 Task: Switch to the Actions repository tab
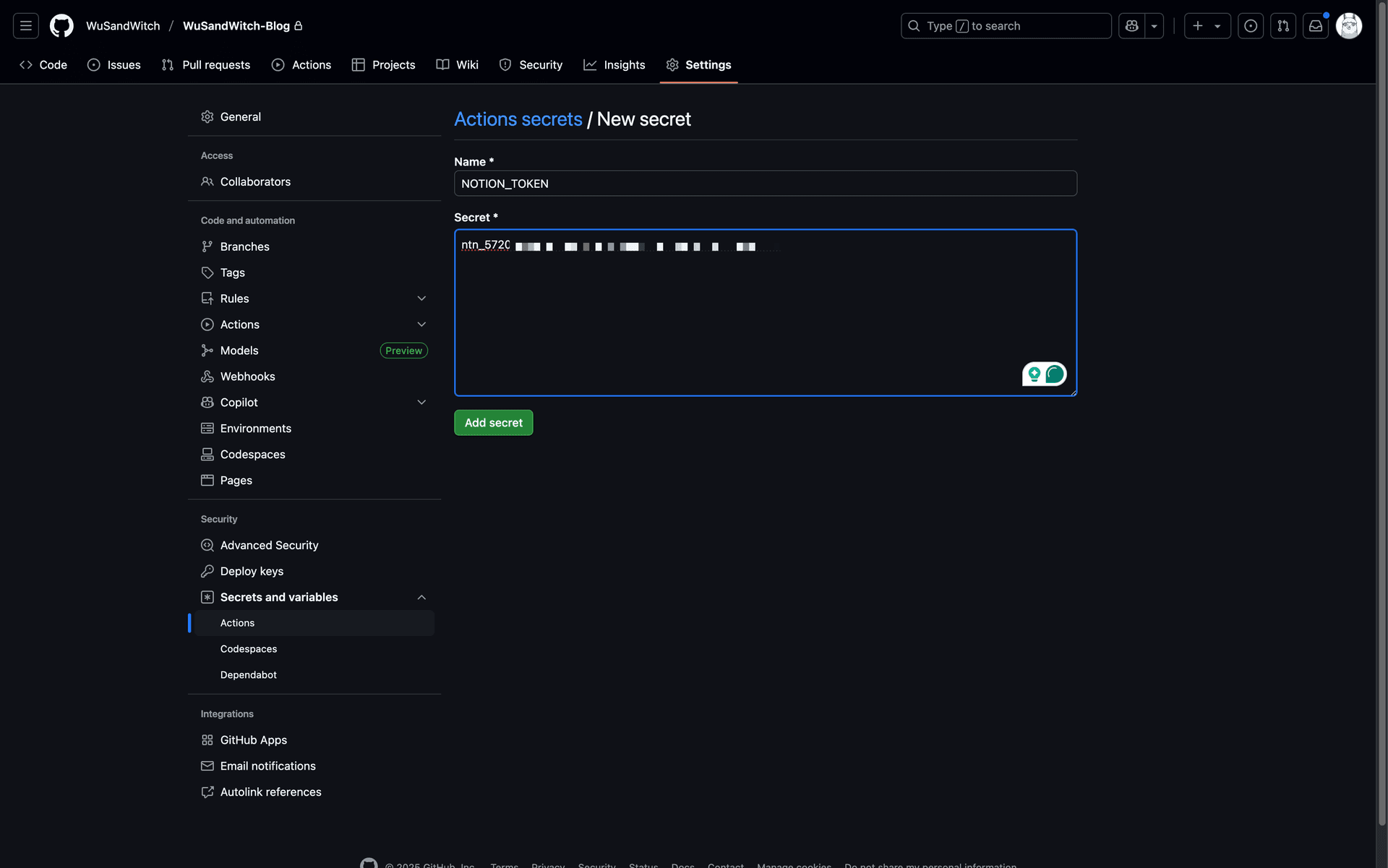tap(301, 65)
